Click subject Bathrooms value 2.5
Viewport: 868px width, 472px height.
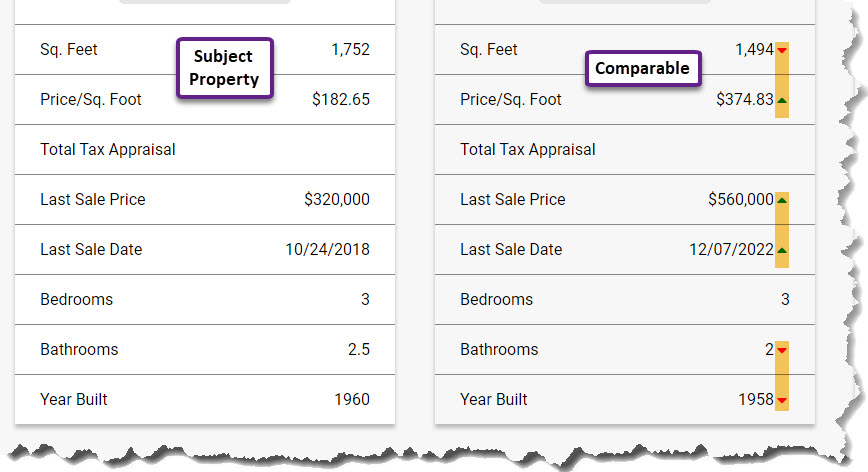pyautogui.click(x=359, y=350)
